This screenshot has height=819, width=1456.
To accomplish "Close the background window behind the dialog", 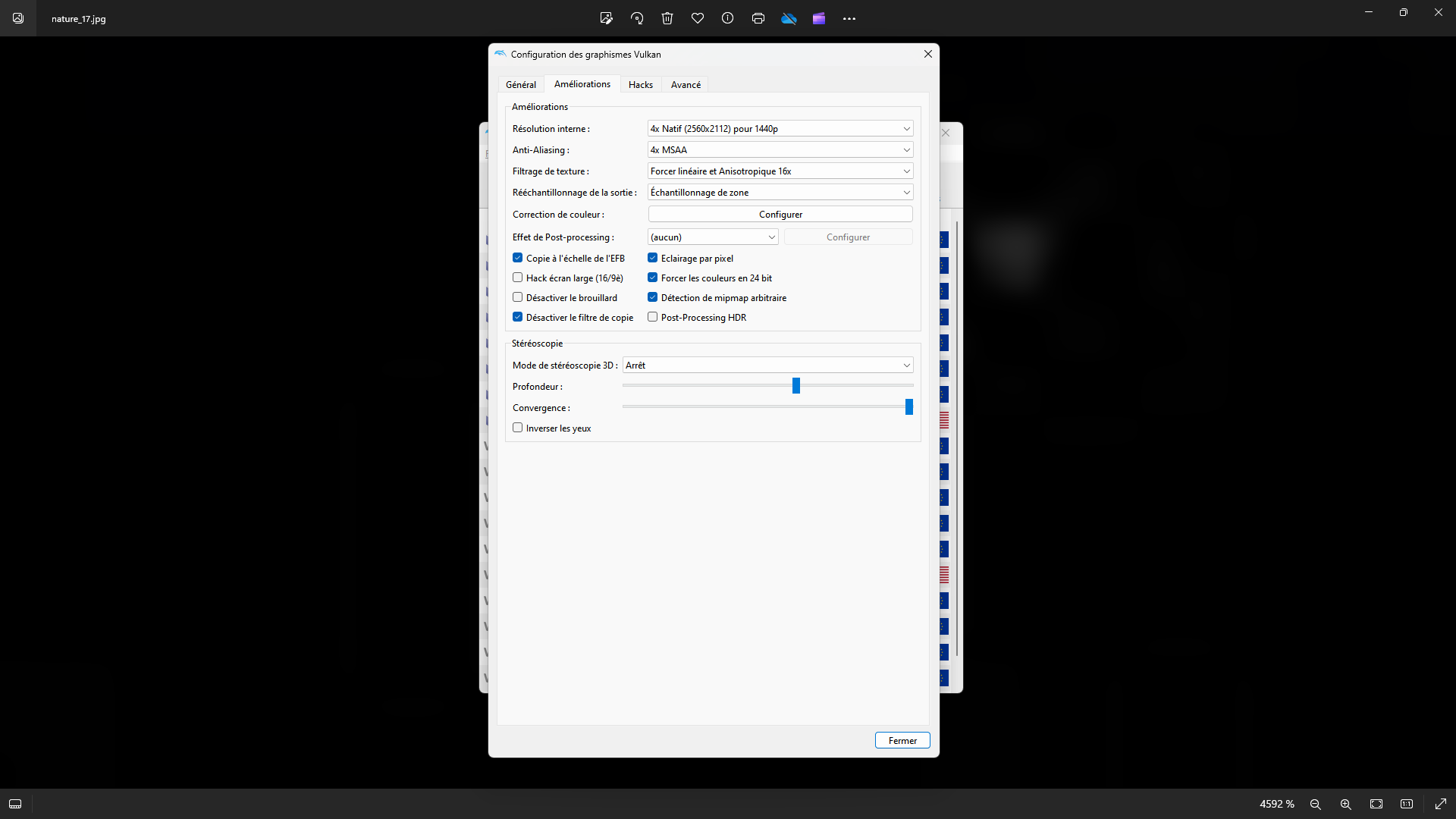I will pyautogui.click(x=946, y=133).
